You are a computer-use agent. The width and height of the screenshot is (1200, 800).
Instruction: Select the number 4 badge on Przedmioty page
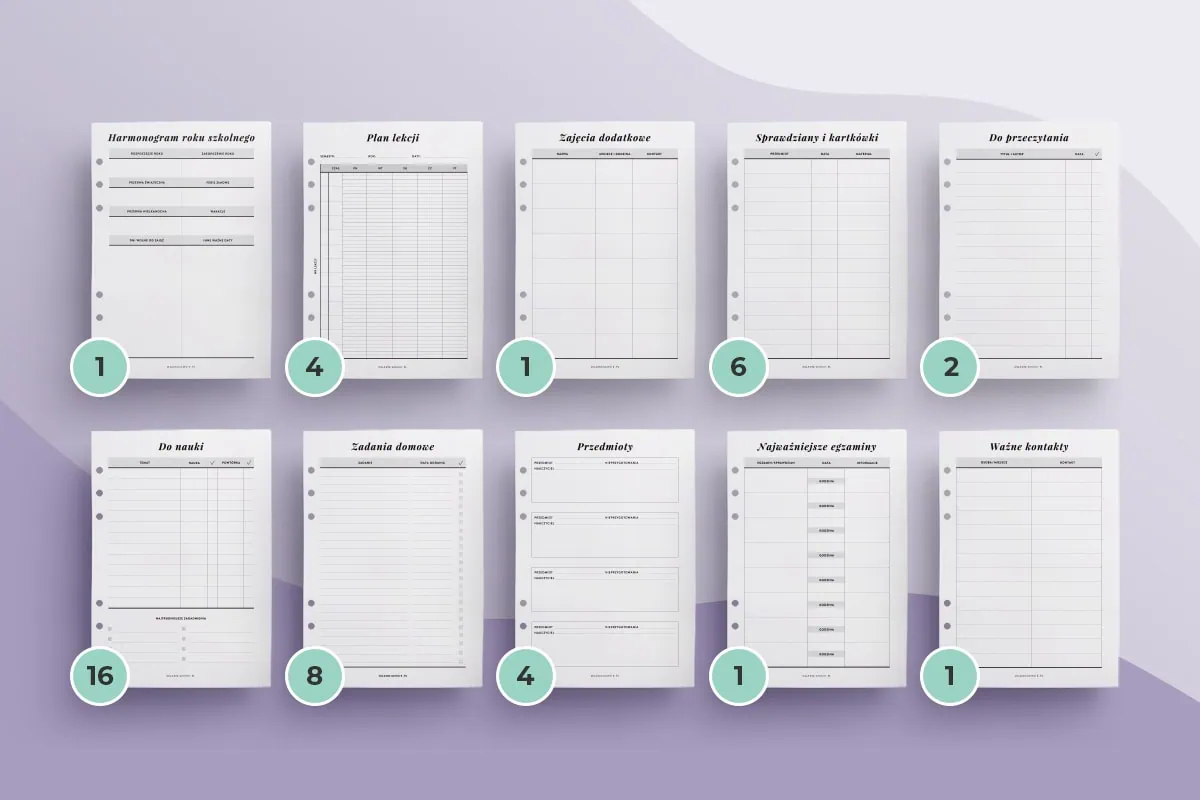coord(526,675)
